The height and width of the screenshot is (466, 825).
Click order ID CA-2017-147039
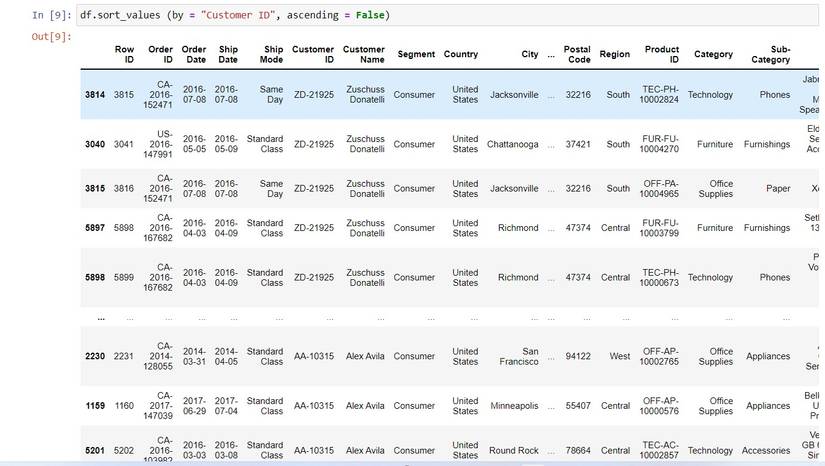coord(158,406)
